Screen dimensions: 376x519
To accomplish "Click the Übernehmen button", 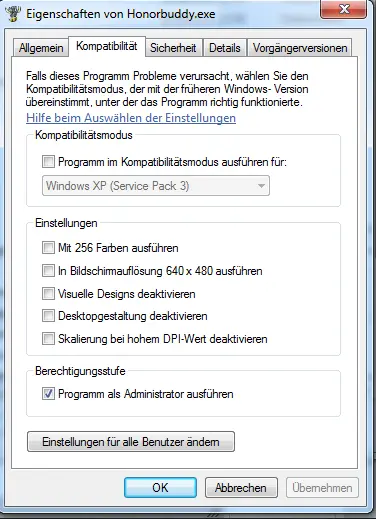I will [x=322, y=488].
